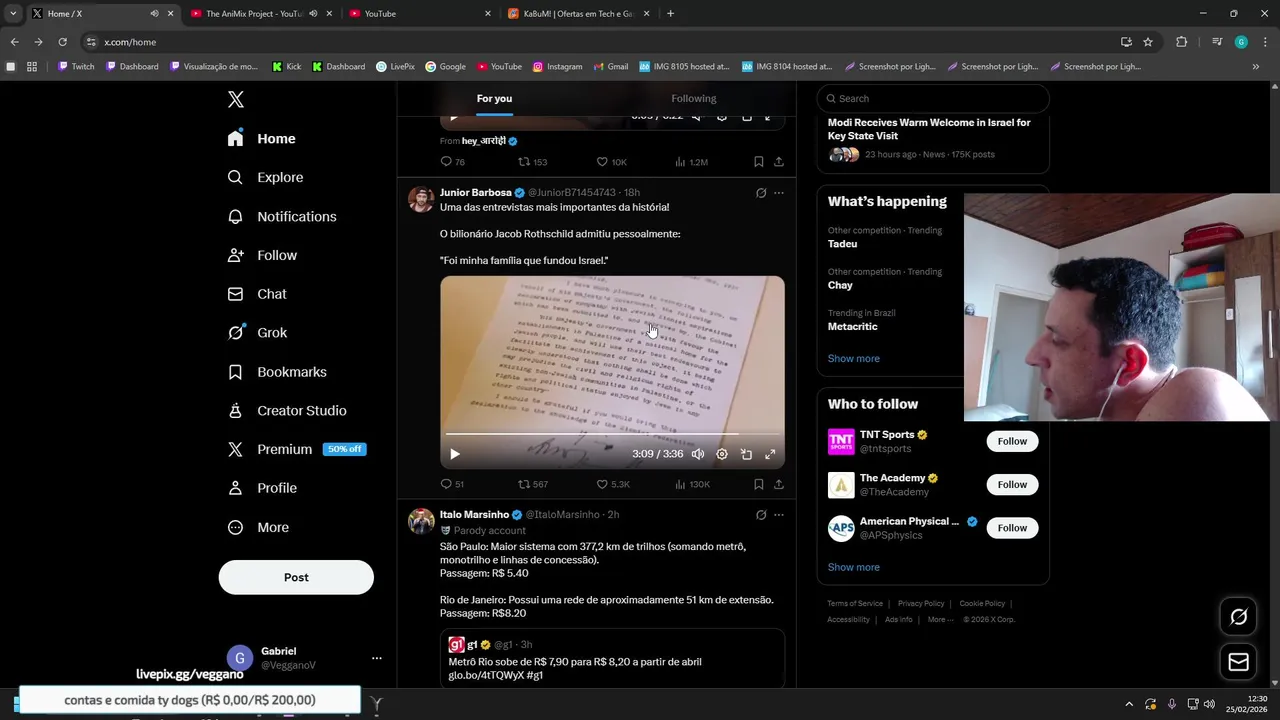Screen dimensions: 1280x720
Task: Like hey_ post (10K)
Action: [612, 162]
